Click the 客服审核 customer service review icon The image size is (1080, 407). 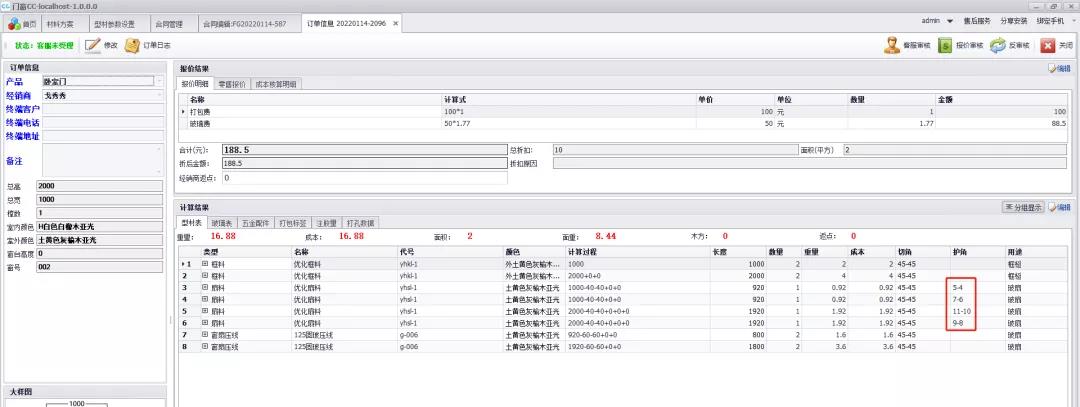892,45
